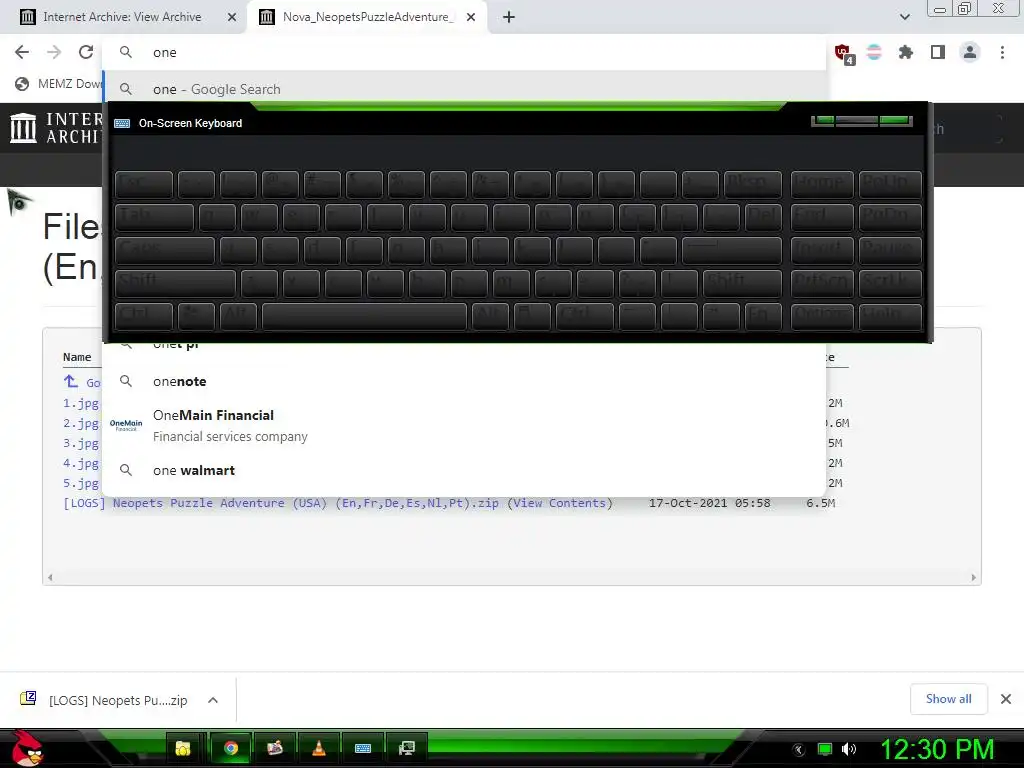Select the OneMain Financial suggestion
Viewport: 1024px width, 768px height.
click(465, 425)
